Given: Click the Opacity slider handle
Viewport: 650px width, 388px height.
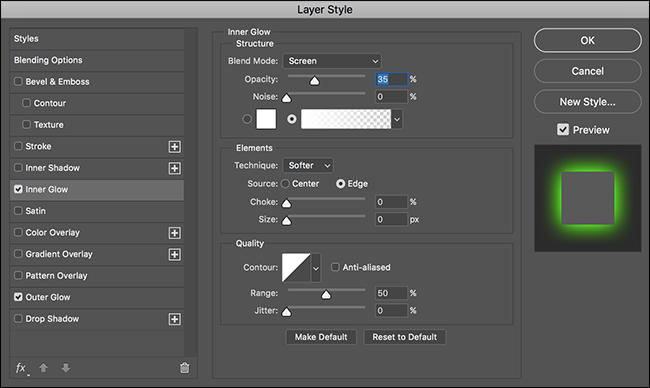Looking at the screenshot, I should click(x=315, y=81).
